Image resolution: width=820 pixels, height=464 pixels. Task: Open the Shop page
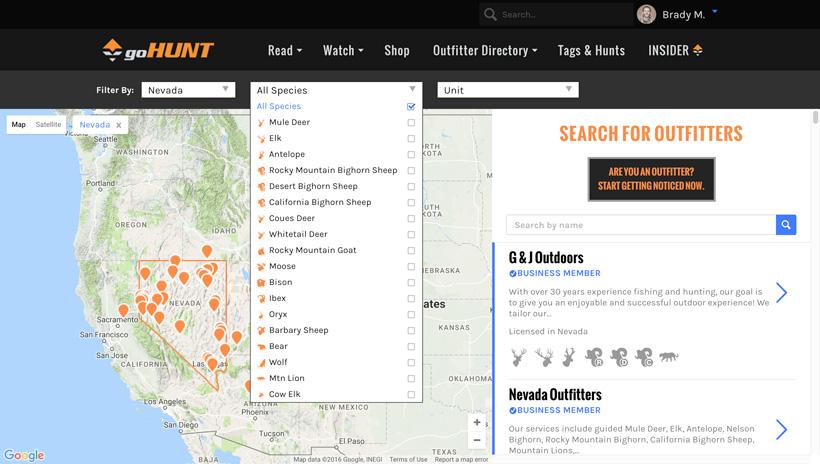click(397, 50)
